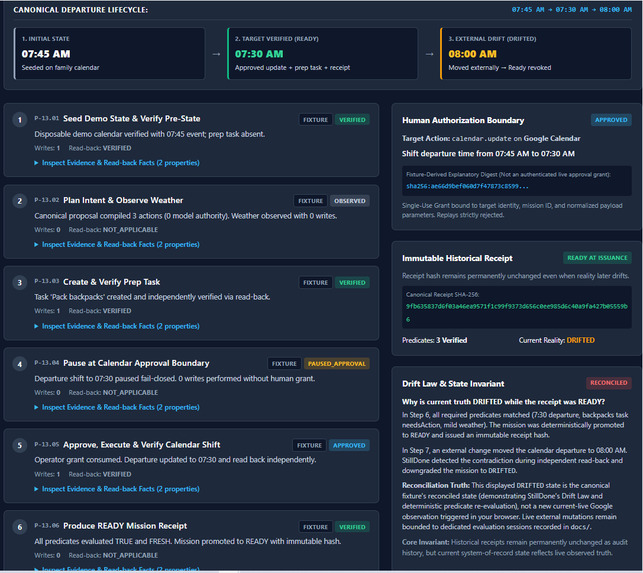
Task: Click FIXTURE badge on Create & Verify Prep Task
Action: point(315,283)
